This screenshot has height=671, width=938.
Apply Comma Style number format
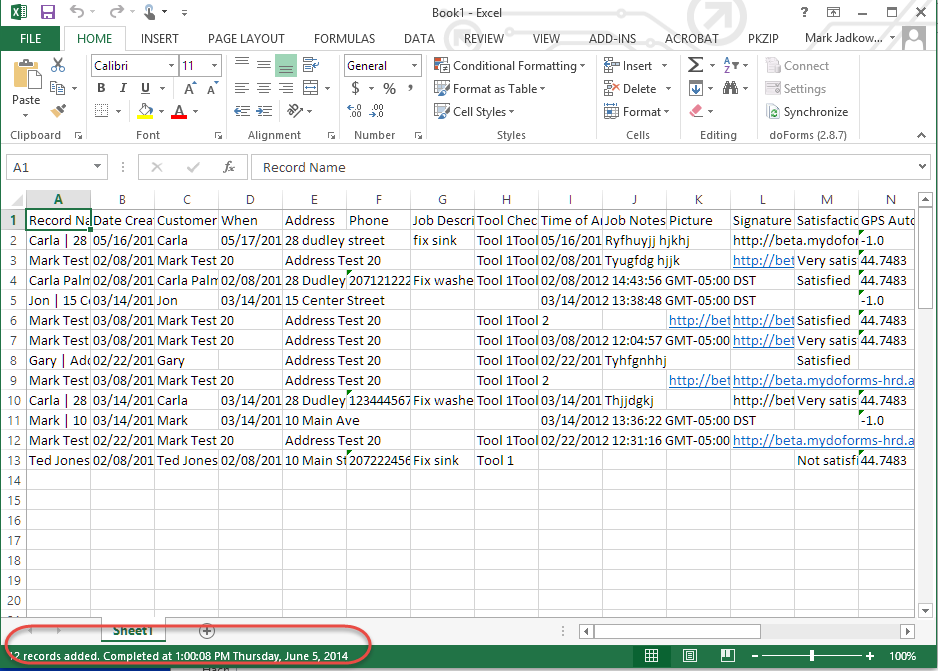[x=410, y=89]
